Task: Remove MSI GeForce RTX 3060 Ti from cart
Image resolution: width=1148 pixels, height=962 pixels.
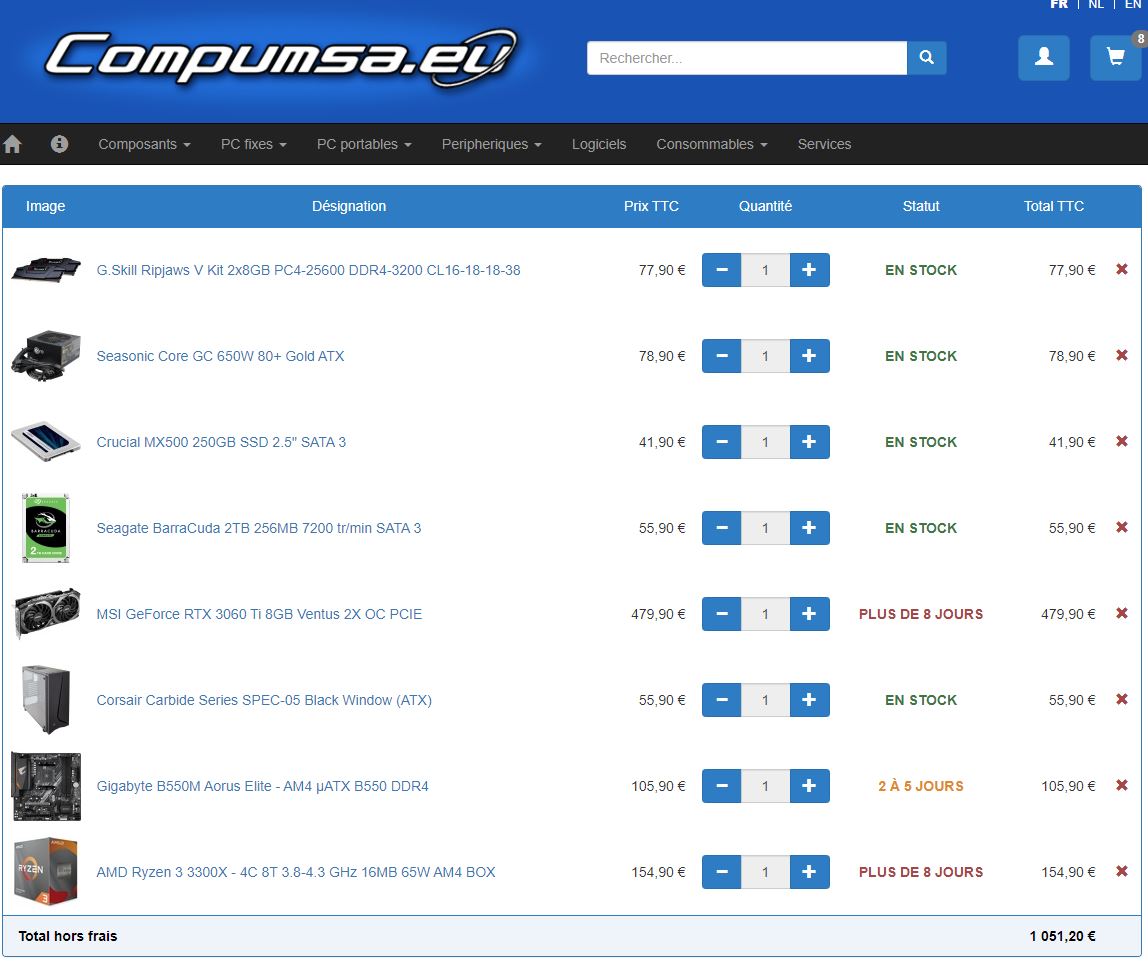Action: pos(1121,614)
